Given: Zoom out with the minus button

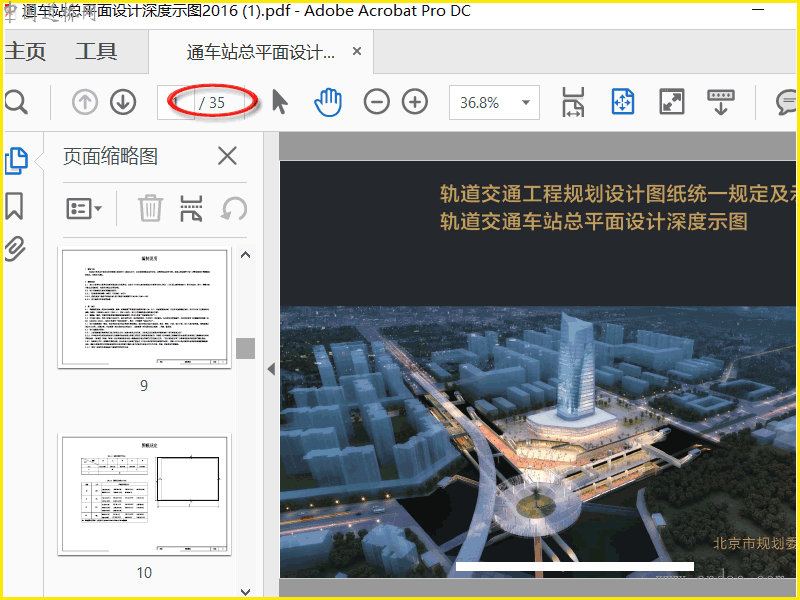Looking at the screenshot, I should [377, 102].
